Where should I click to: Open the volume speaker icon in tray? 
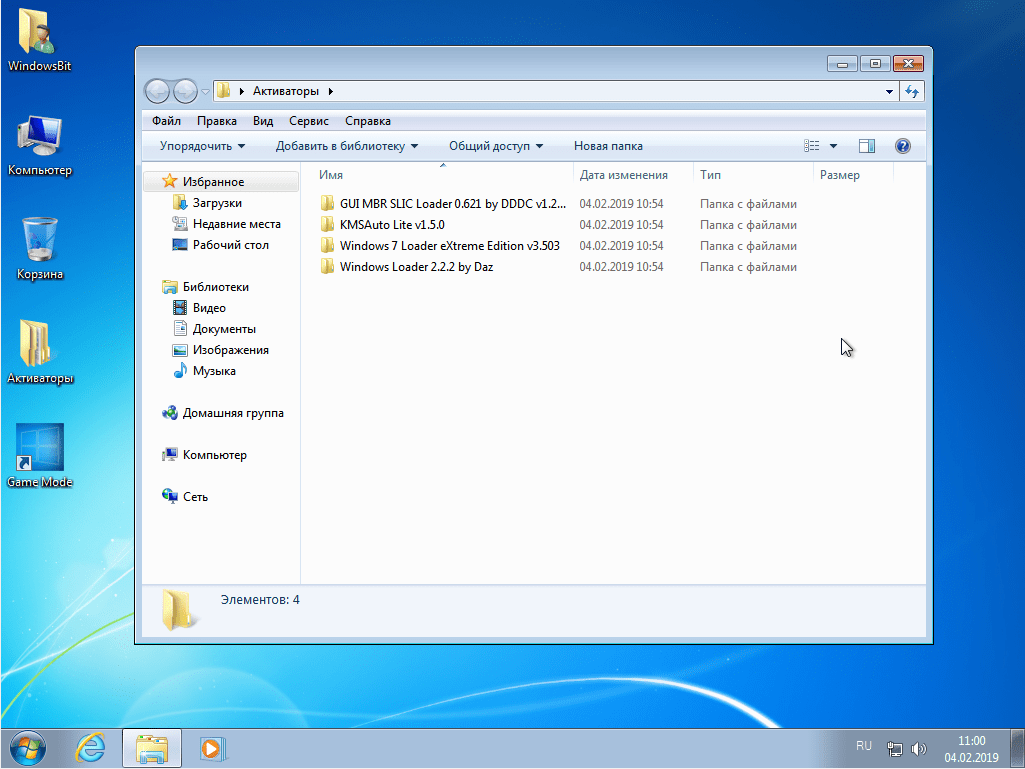tap(917, 746)
